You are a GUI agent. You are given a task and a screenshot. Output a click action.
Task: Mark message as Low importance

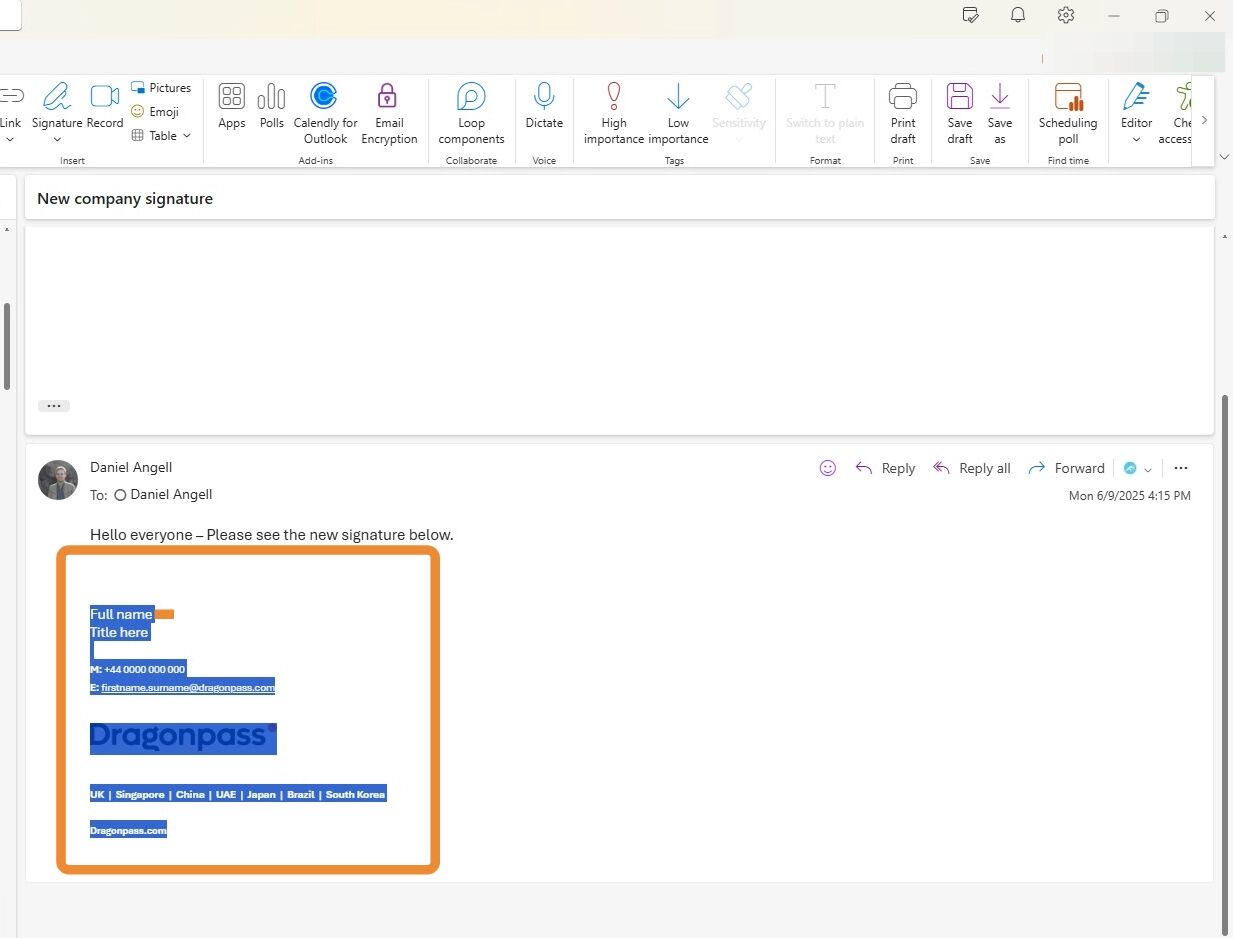678,113
